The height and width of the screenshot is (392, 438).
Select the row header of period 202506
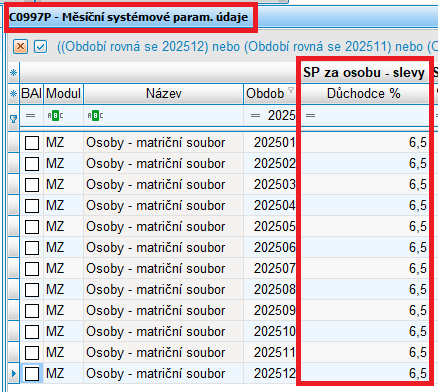(13, 248)
